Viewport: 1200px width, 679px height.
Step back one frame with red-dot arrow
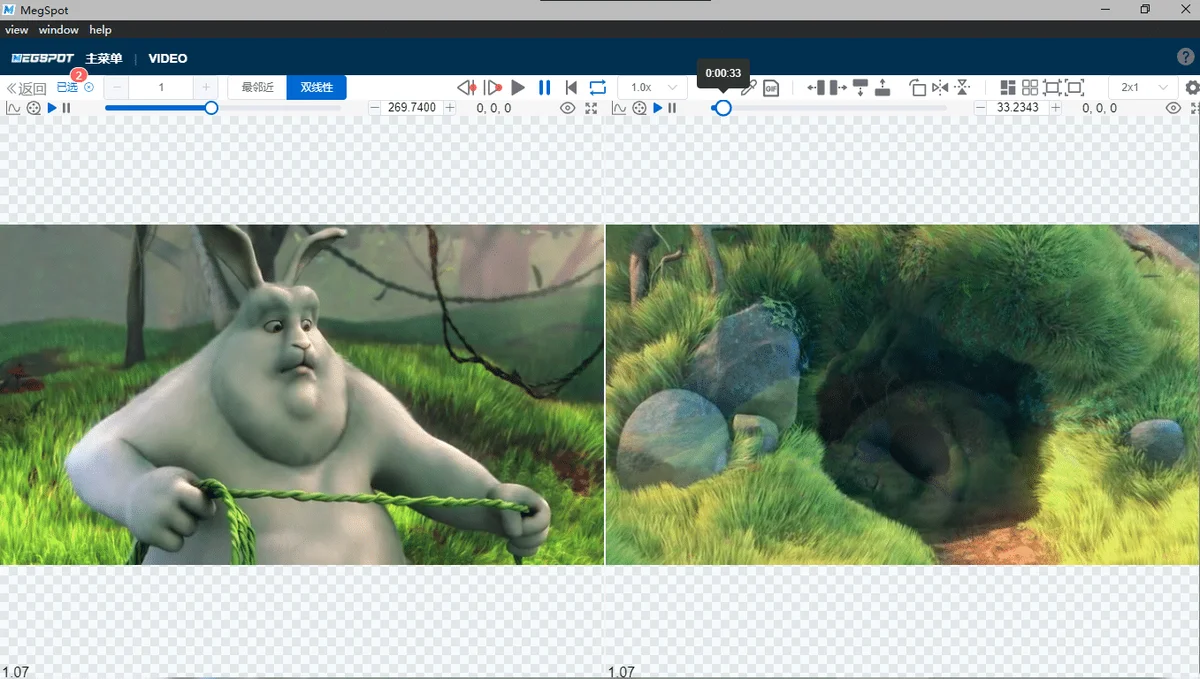[x=468, y=88]
